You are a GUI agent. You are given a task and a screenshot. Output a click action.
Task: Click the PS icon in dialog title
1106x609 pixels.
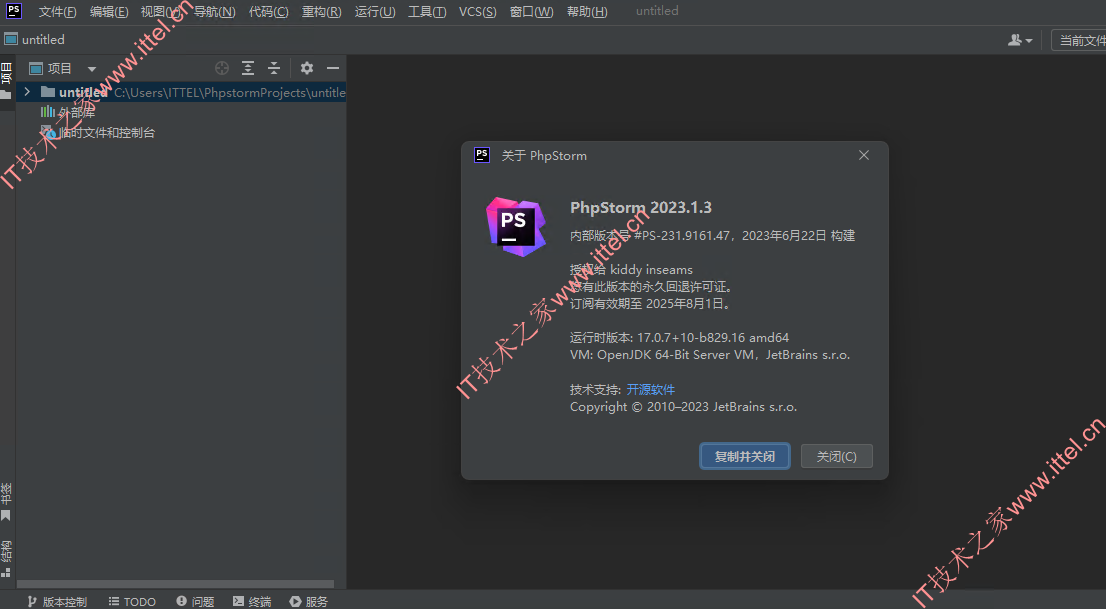482,155
